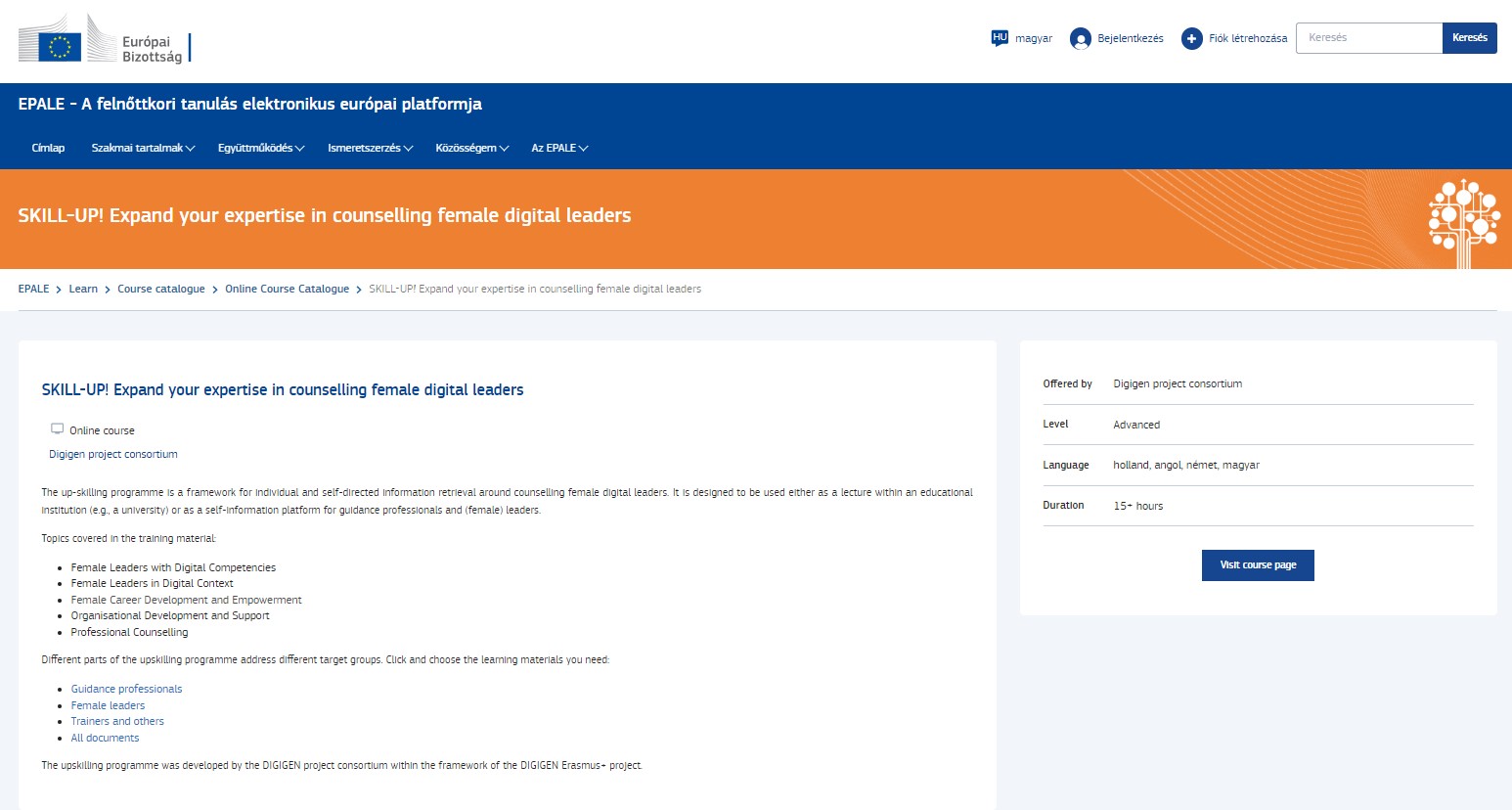
Task: Click the Online course monitor icon
Action: tap(58, 429)
